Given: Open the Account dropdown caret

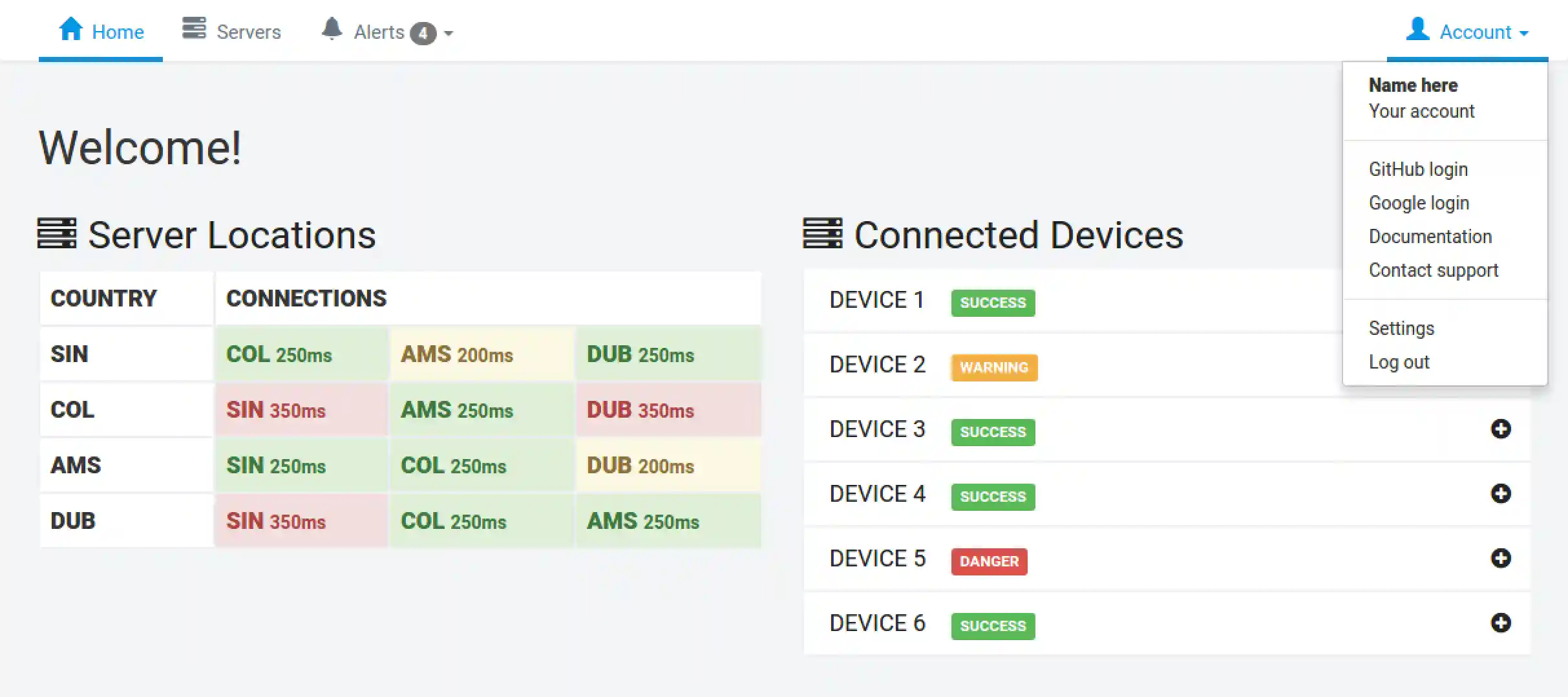Looking at the screenshot, I should tap(1524, 34).
